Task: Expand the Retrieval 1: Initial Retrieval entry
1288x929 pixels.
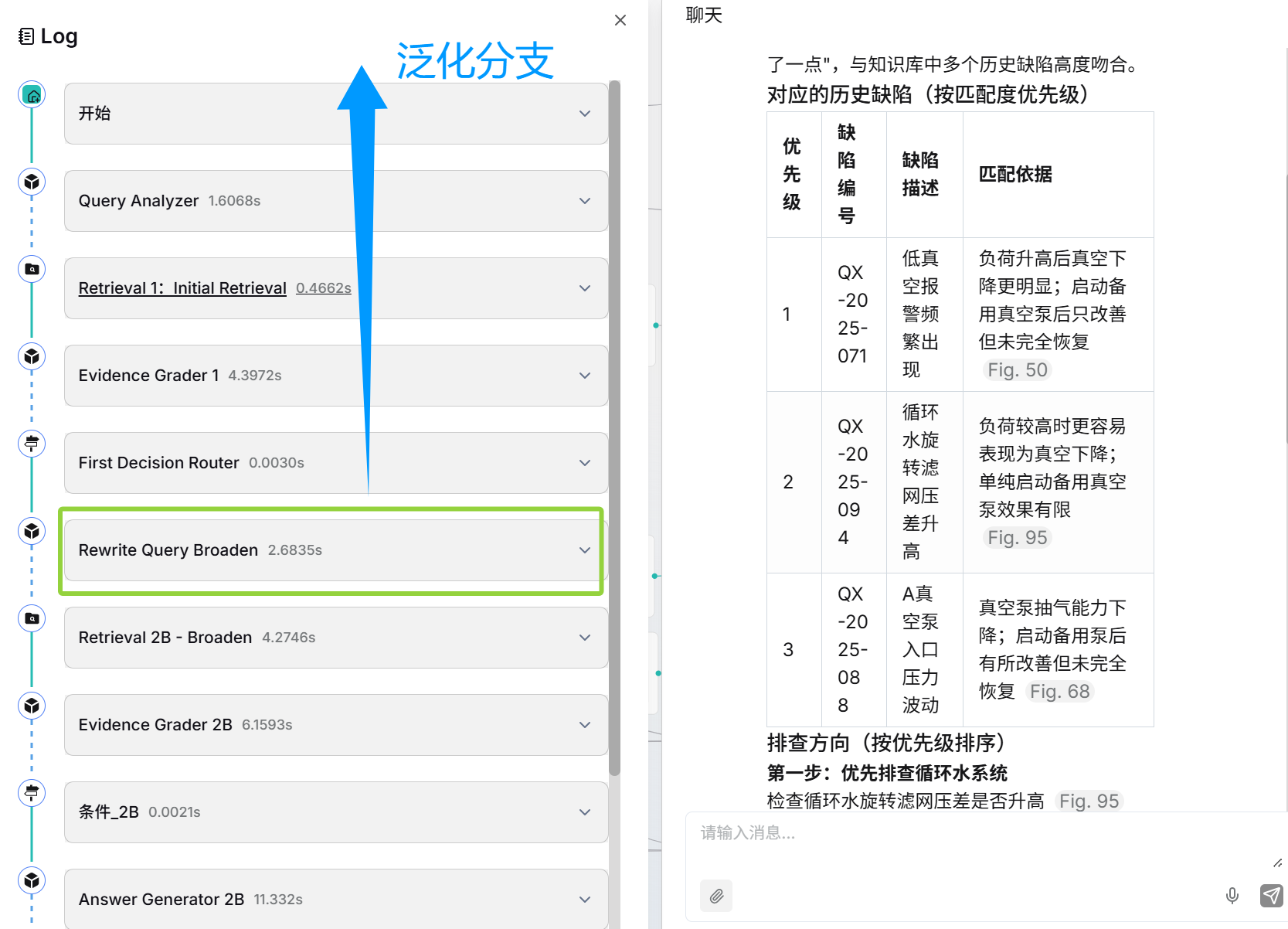Action: point(585,288)
